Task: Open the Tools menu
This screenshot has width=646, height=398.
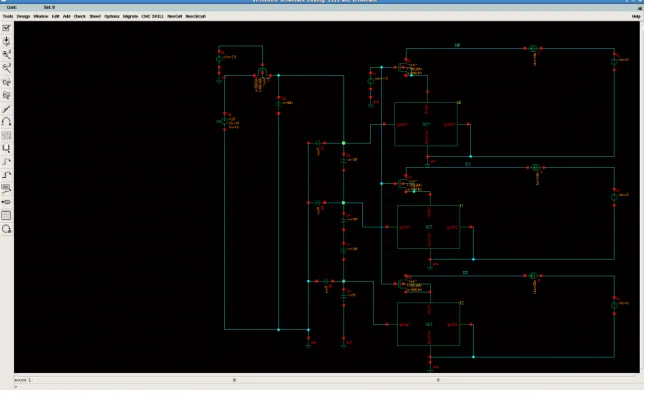Action: [8, 16]
